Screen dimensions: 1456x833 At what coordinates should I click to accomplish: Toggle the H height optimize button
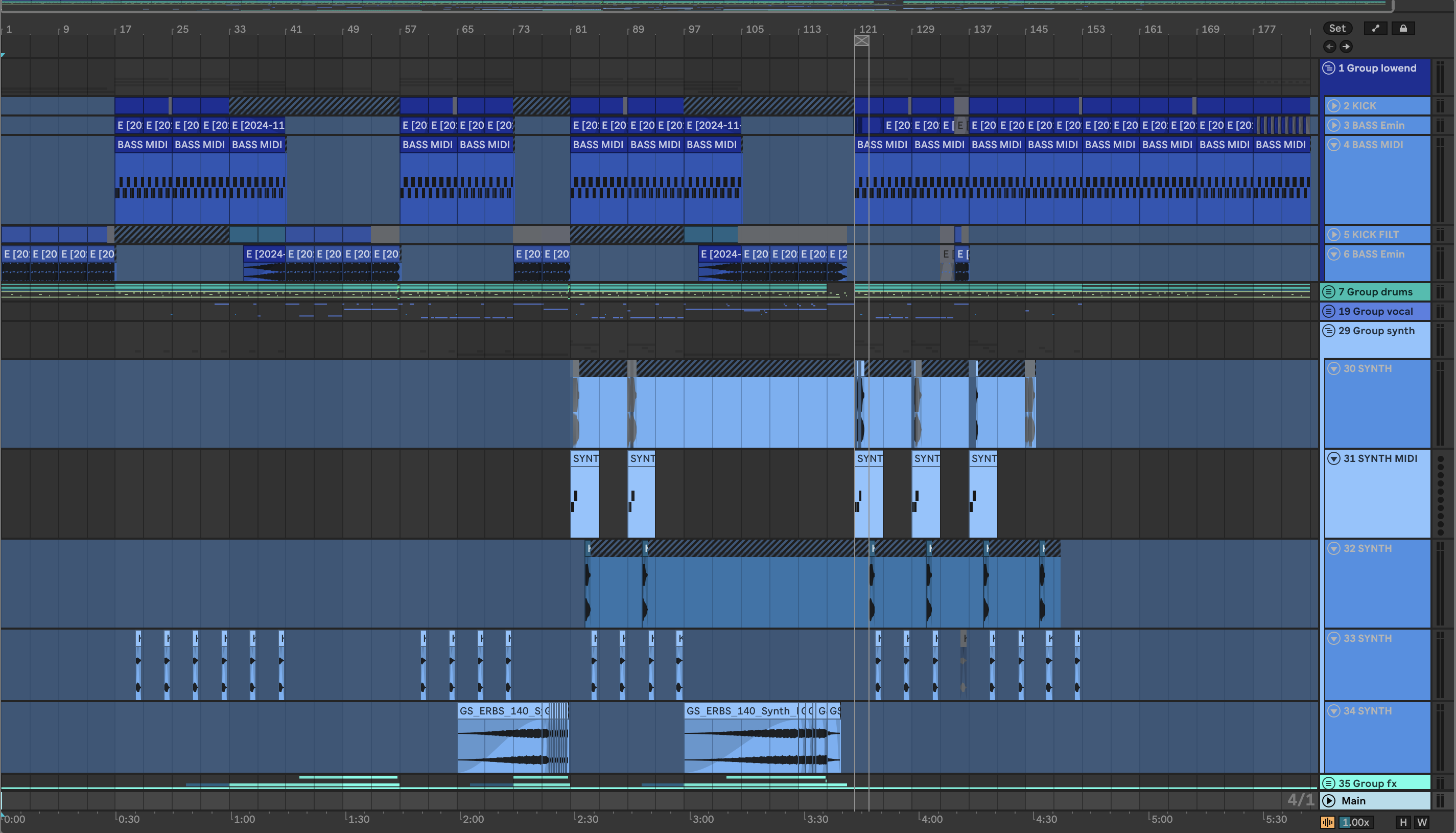click(x=1403, y=822)
